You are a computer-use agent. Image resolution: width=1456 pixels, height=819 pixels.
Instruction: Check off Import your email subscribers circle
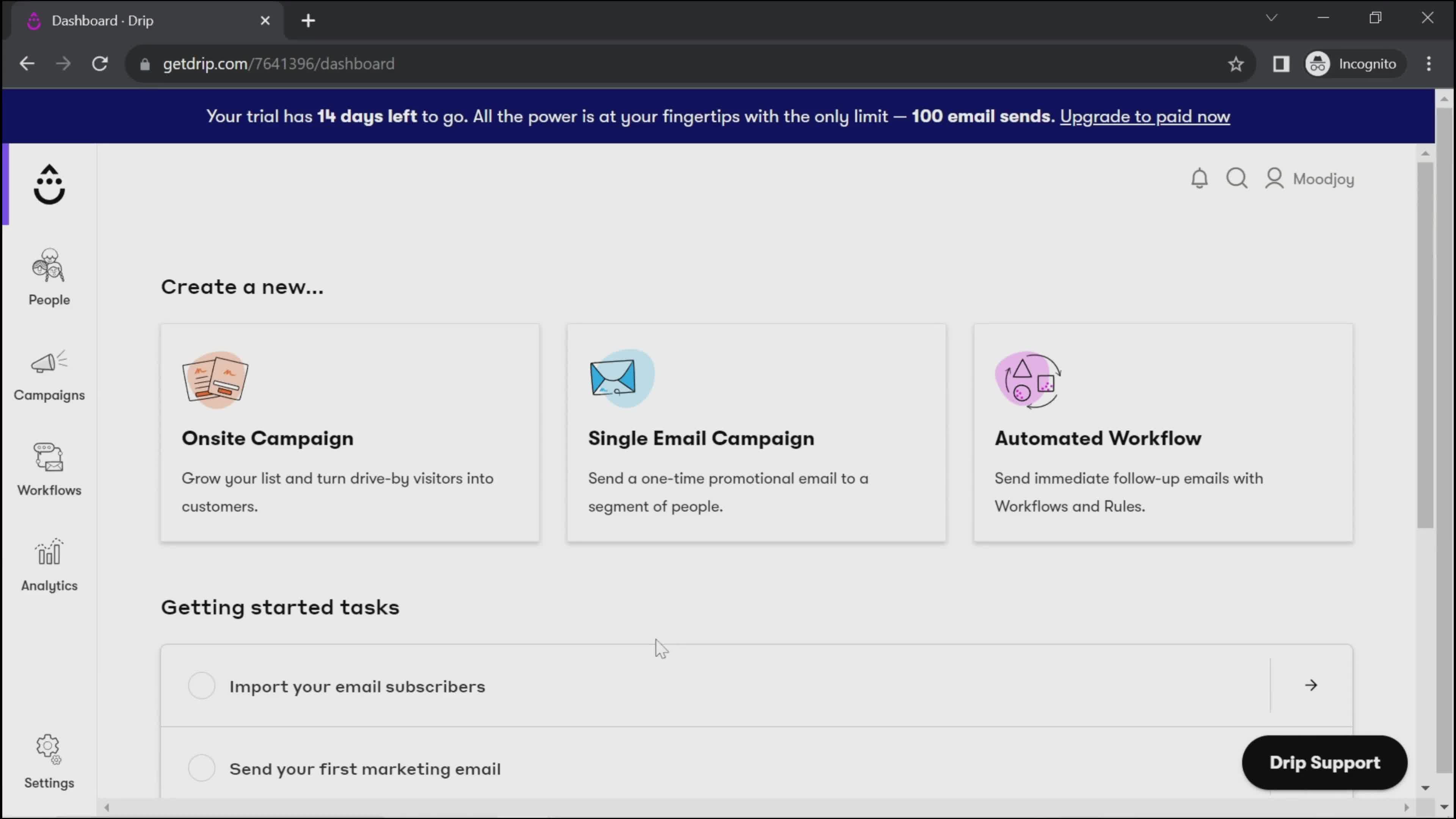click(x=201, y=686)
